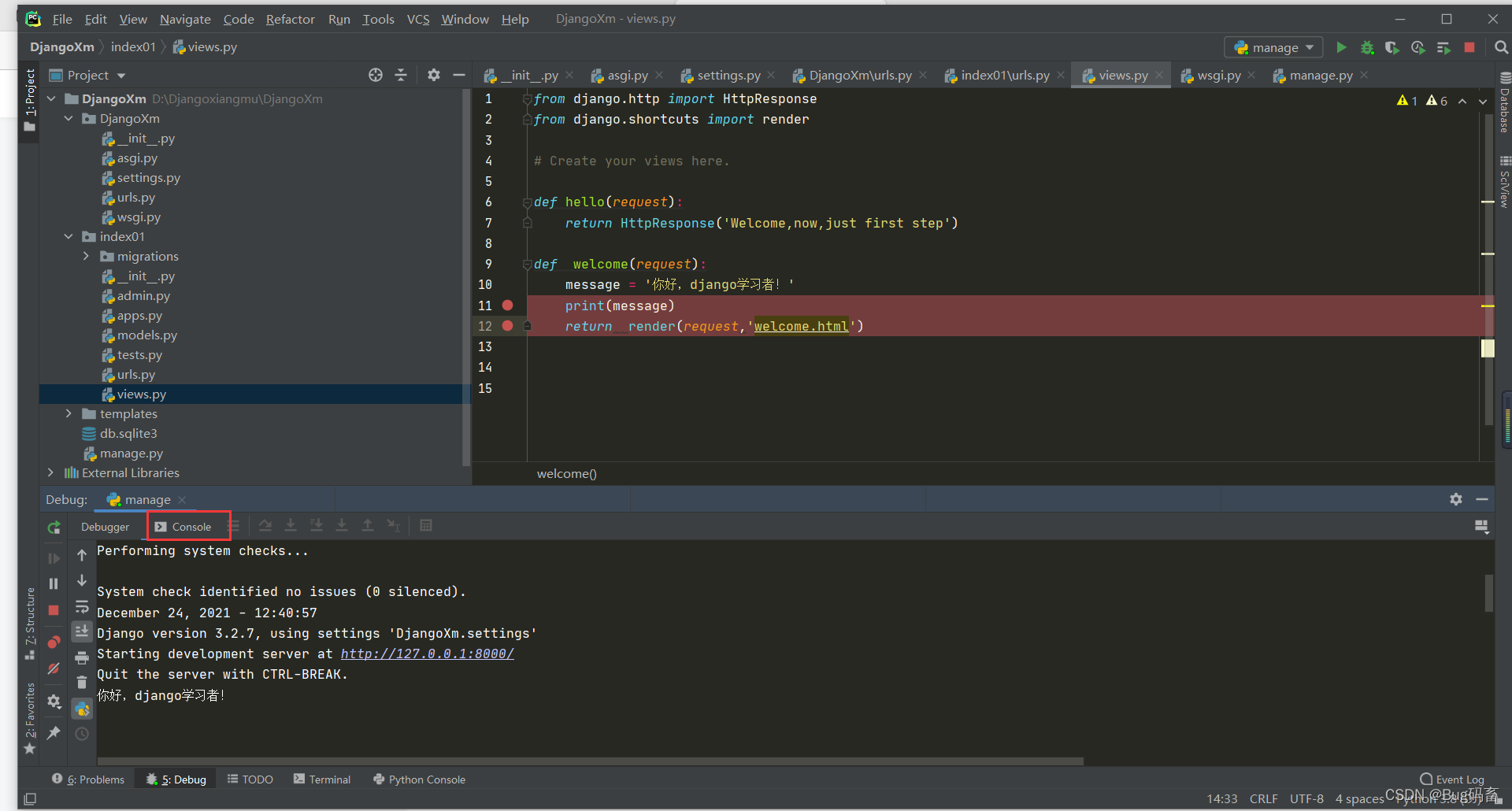This screenshot has height=811, width=1512.
Task: Toggle breakpoint on line 11
Action: [508, 306]
